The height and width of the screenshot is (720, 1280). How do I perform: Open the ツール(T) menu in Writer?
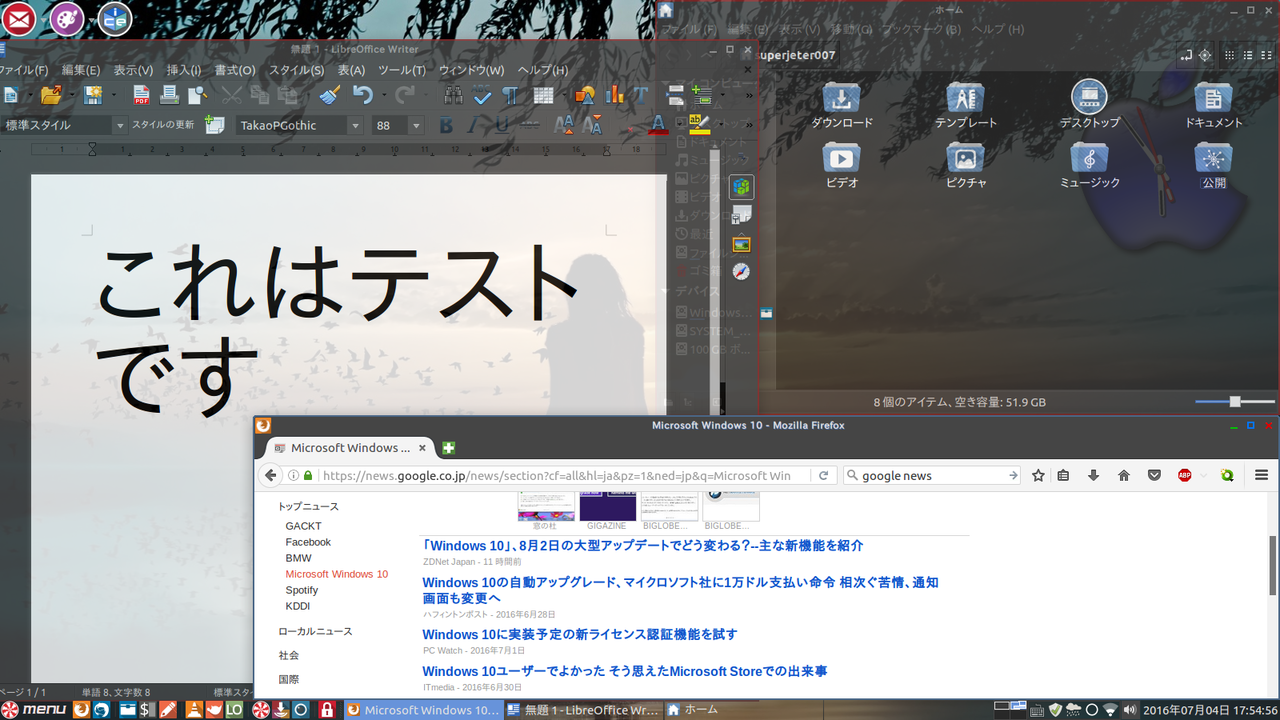(x=402, y=70)
